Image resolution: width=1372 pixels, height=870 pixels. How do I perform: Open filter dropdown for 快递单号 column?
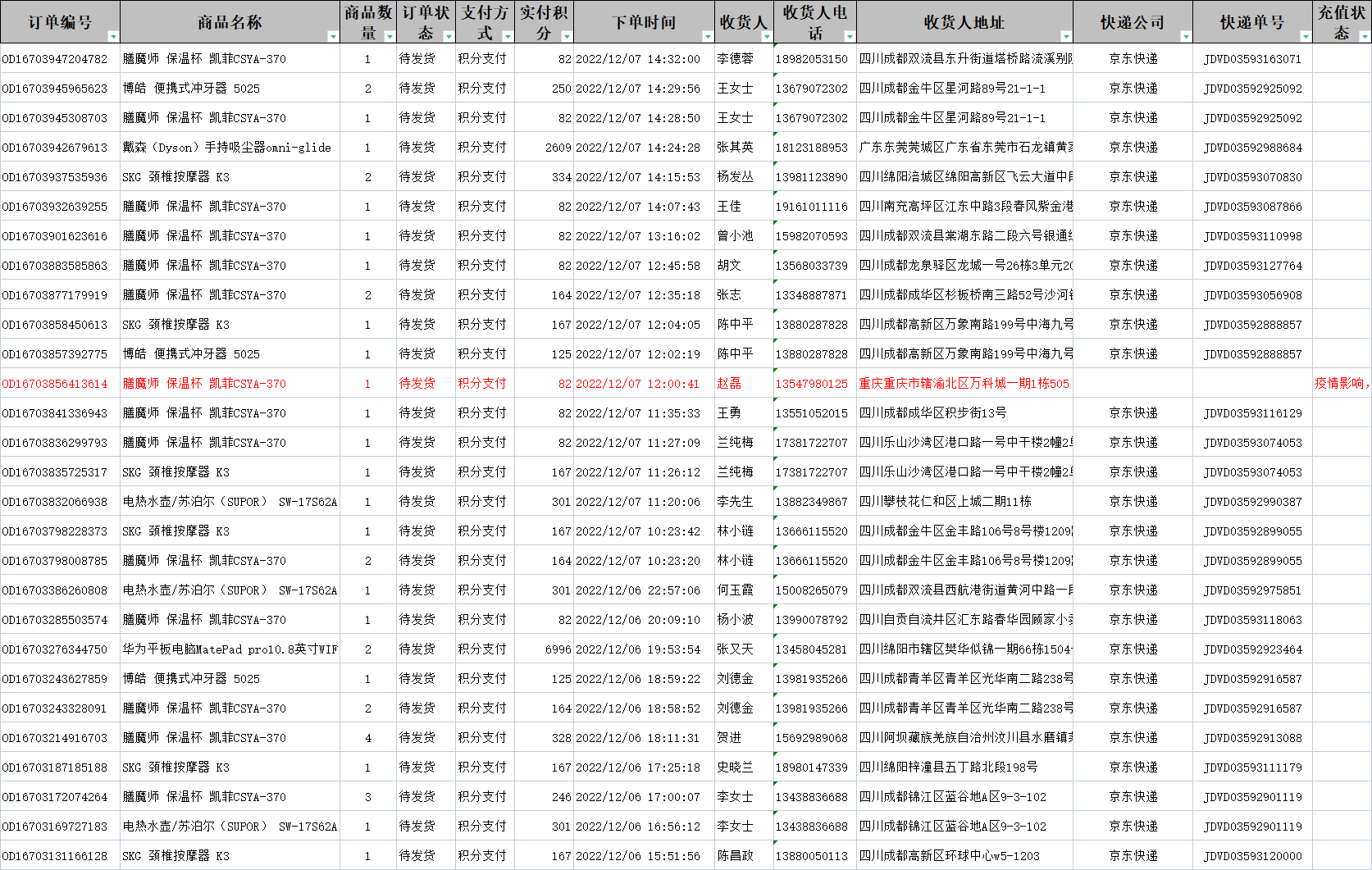coord(1306,36)
